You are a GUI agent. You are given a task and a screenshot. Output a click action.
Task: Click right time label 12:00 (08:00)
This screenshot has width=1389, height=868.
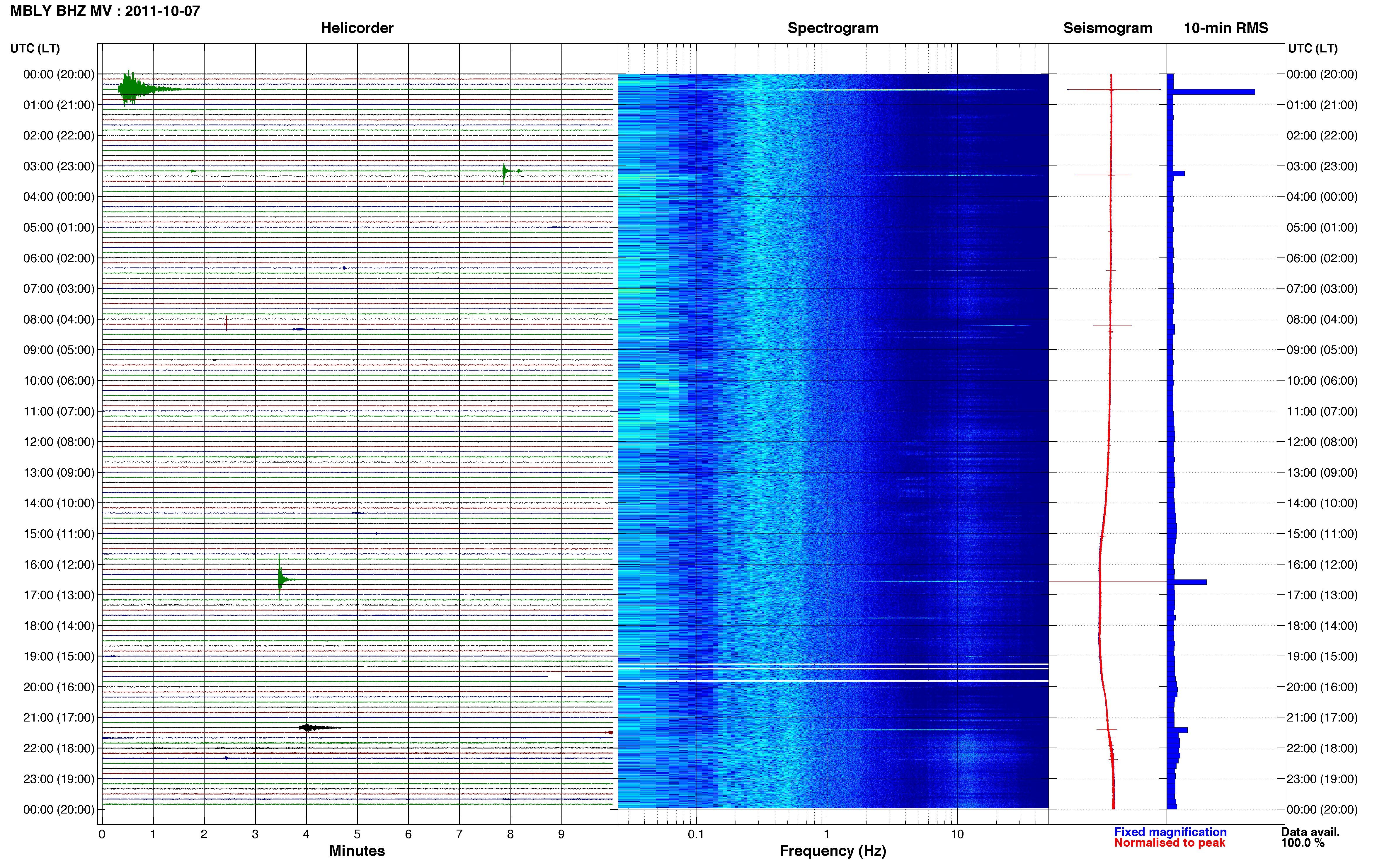pyautogui.click(x=1322, y=442)
